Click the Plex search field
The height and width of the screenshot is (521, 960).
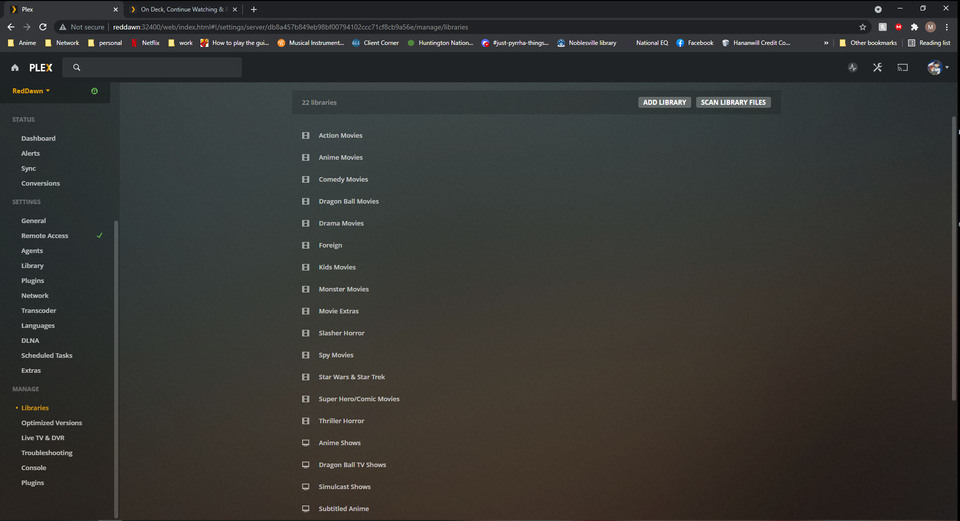[152, 67]
